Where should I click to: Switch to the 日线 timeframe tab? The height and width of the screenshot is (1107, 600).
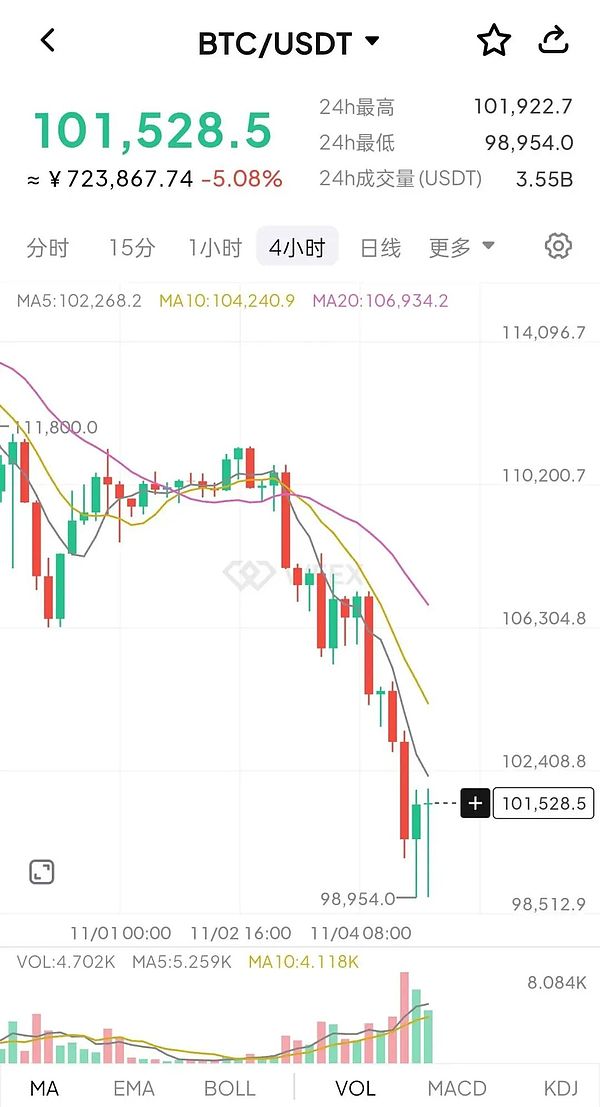379,245
